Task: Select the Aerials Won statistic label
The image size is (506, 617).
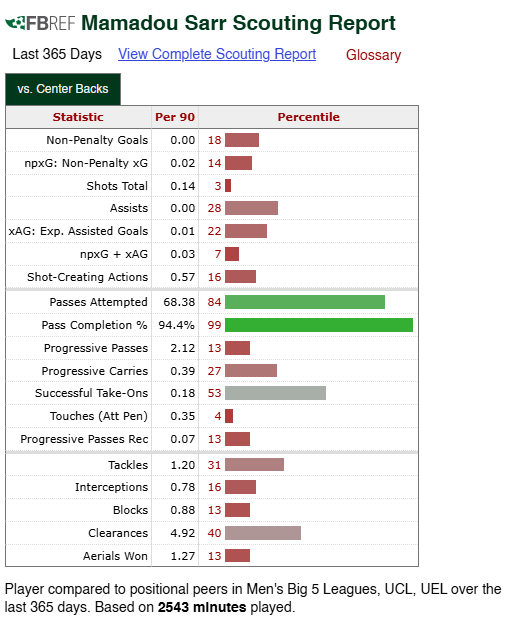Action: [x=115, y=556]
